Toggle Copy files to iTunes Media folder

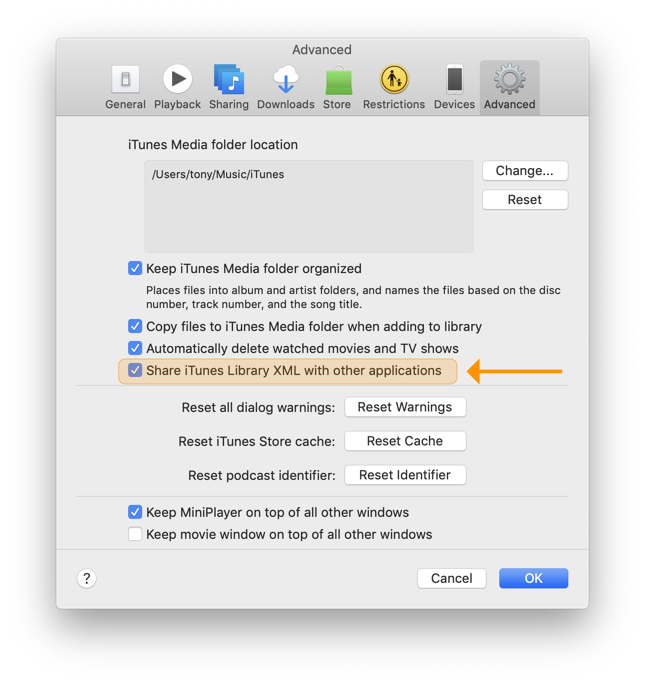coord(135,326)
